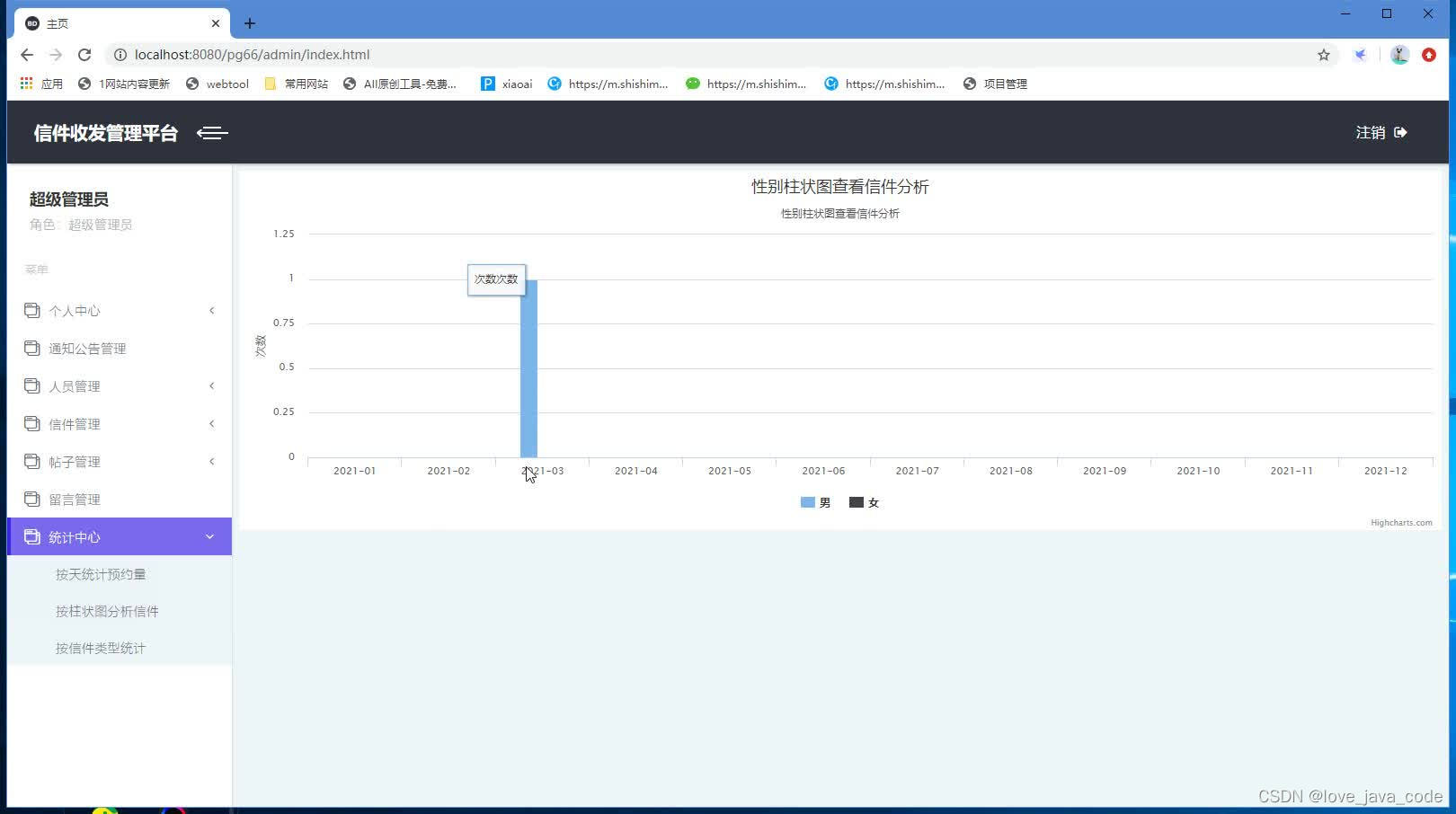Viewport: 1456px width, 814px height.
Task: Click the 2021-12 x-axis label
Action: click(1385, 471)
